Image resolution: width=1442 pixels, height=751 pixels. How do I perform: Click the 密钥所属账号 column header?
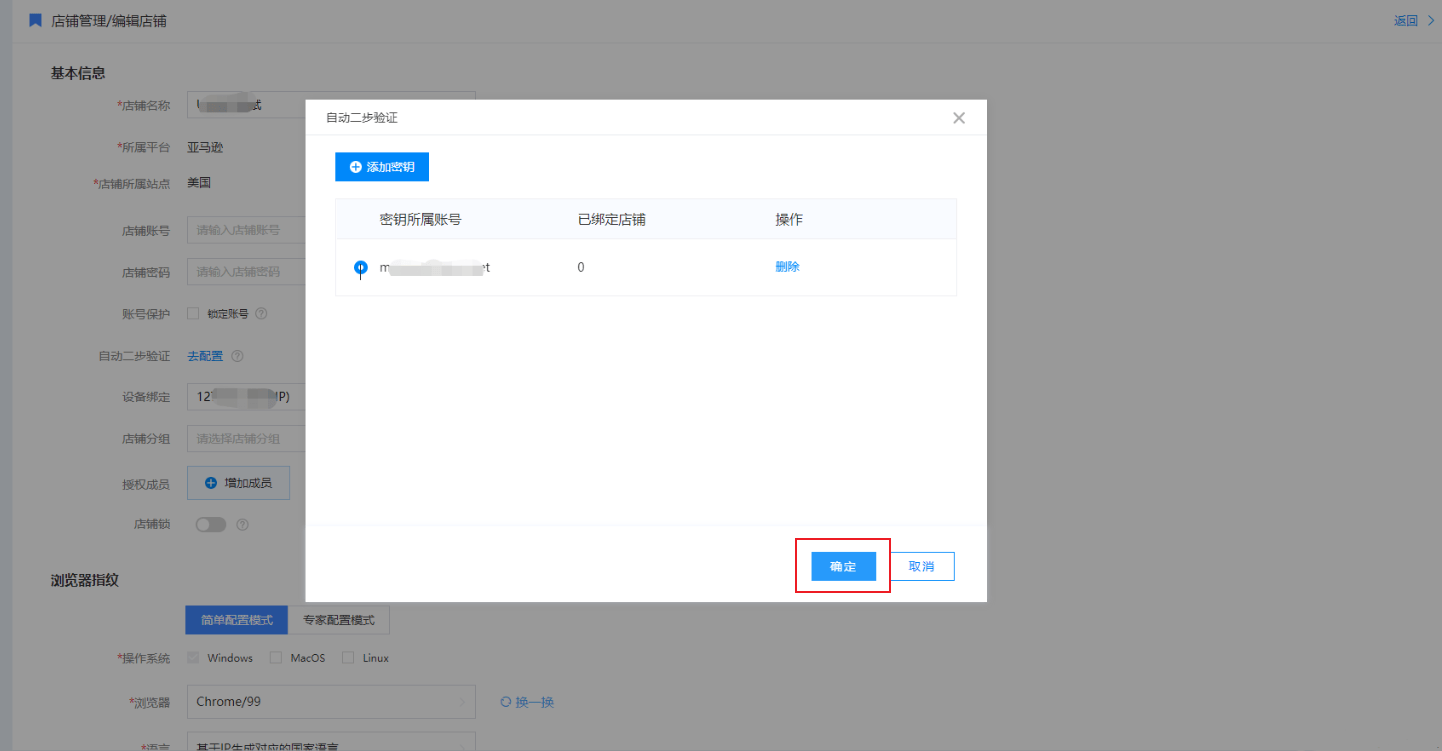pyautogui.click(x=420, y=219)
